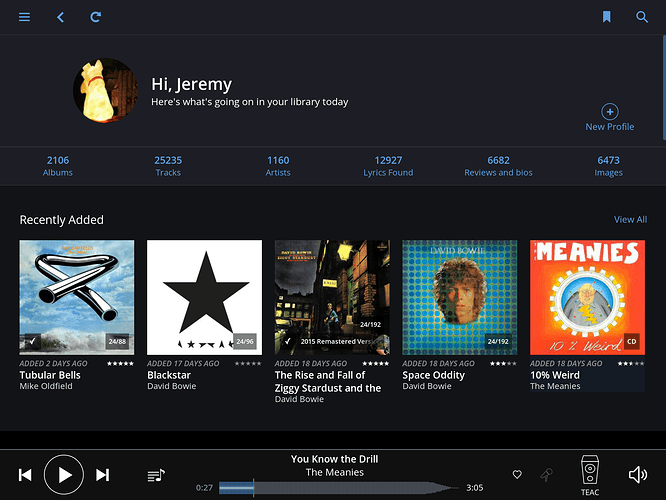The height and width of the screenshot is (500, 666).
Task: Open the 25235 Tracks statistic
Action: 168,166
